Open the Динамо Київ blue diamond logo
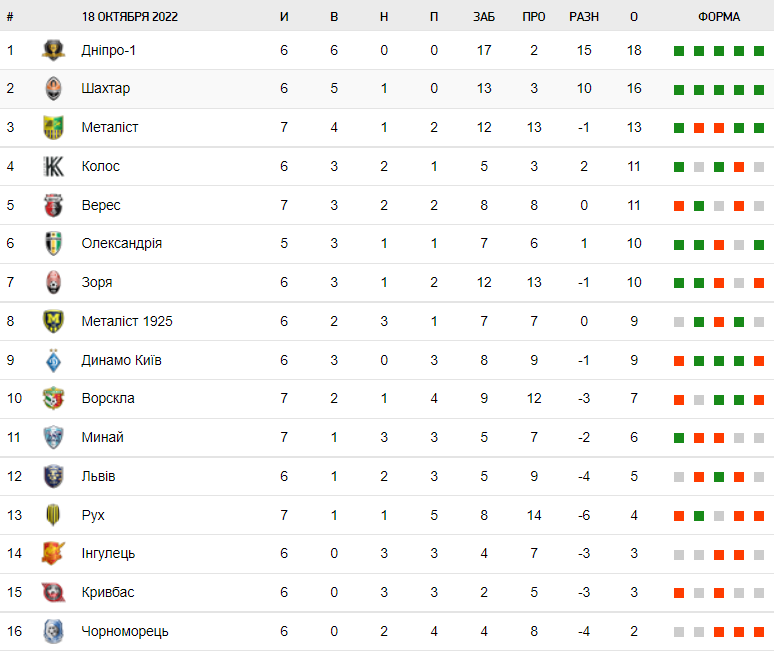The width and height of the screenshot is (774, 651). tap(53, 360)
